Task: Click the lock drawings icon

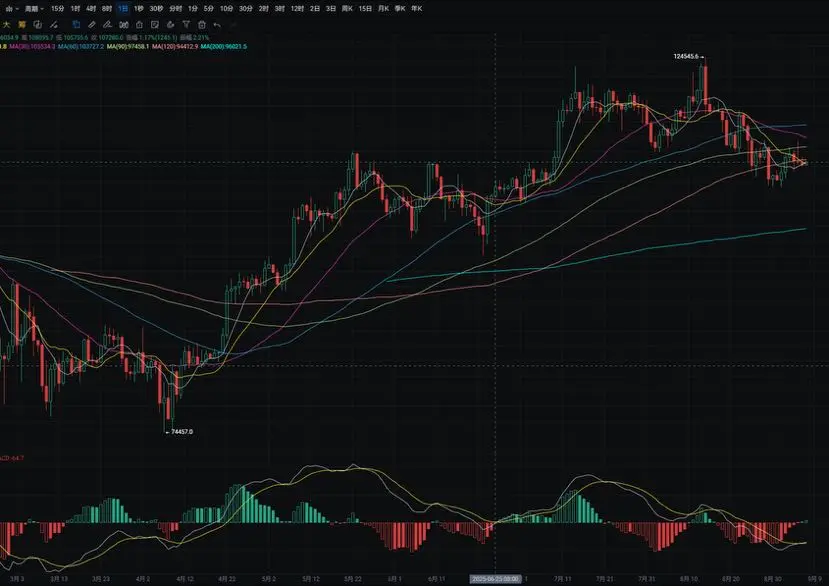Action: (139, 24)
